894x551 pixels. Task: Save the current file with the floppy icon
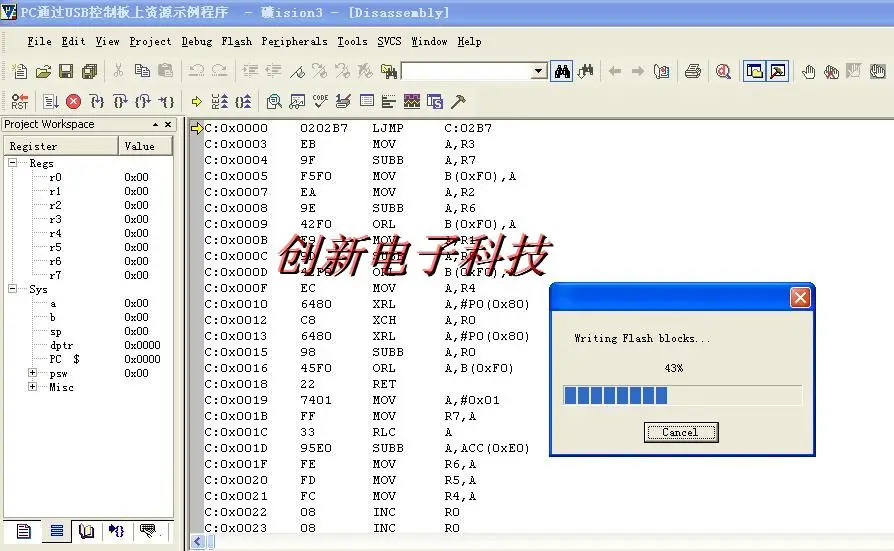tap(66, 71)
